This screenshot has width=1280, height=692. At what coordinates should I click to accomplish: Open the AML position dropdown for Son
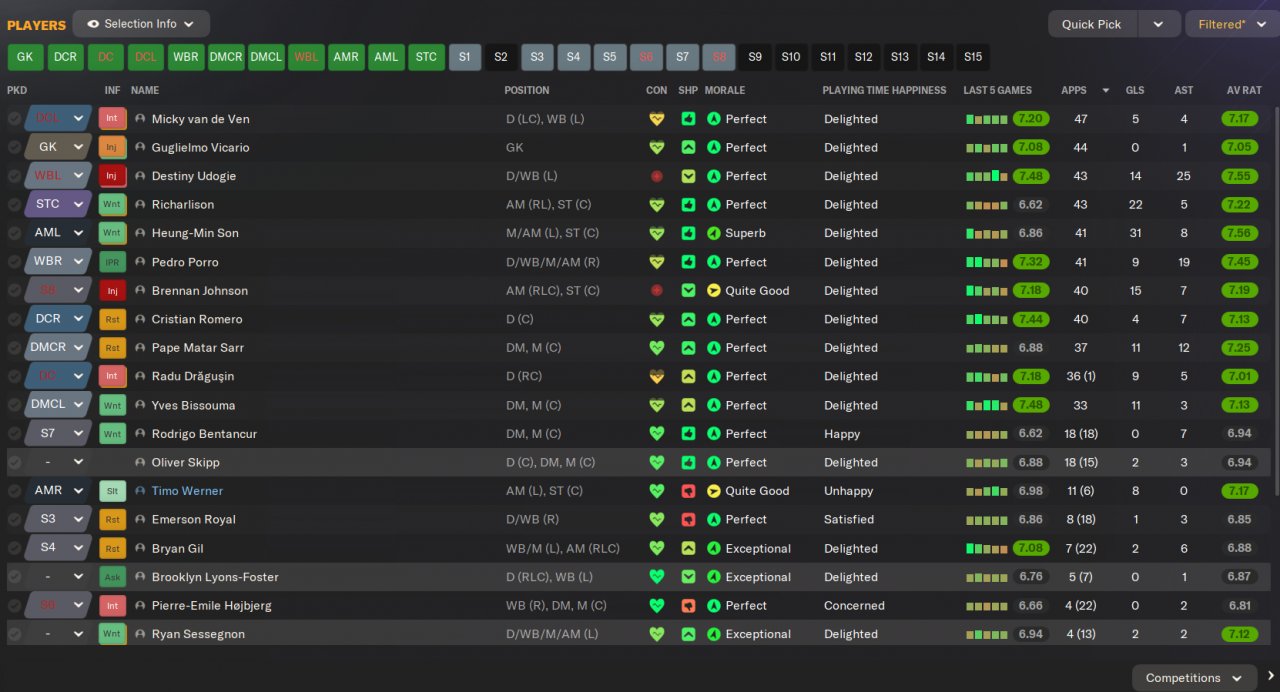pyautogui.click(x=58, y=233)
